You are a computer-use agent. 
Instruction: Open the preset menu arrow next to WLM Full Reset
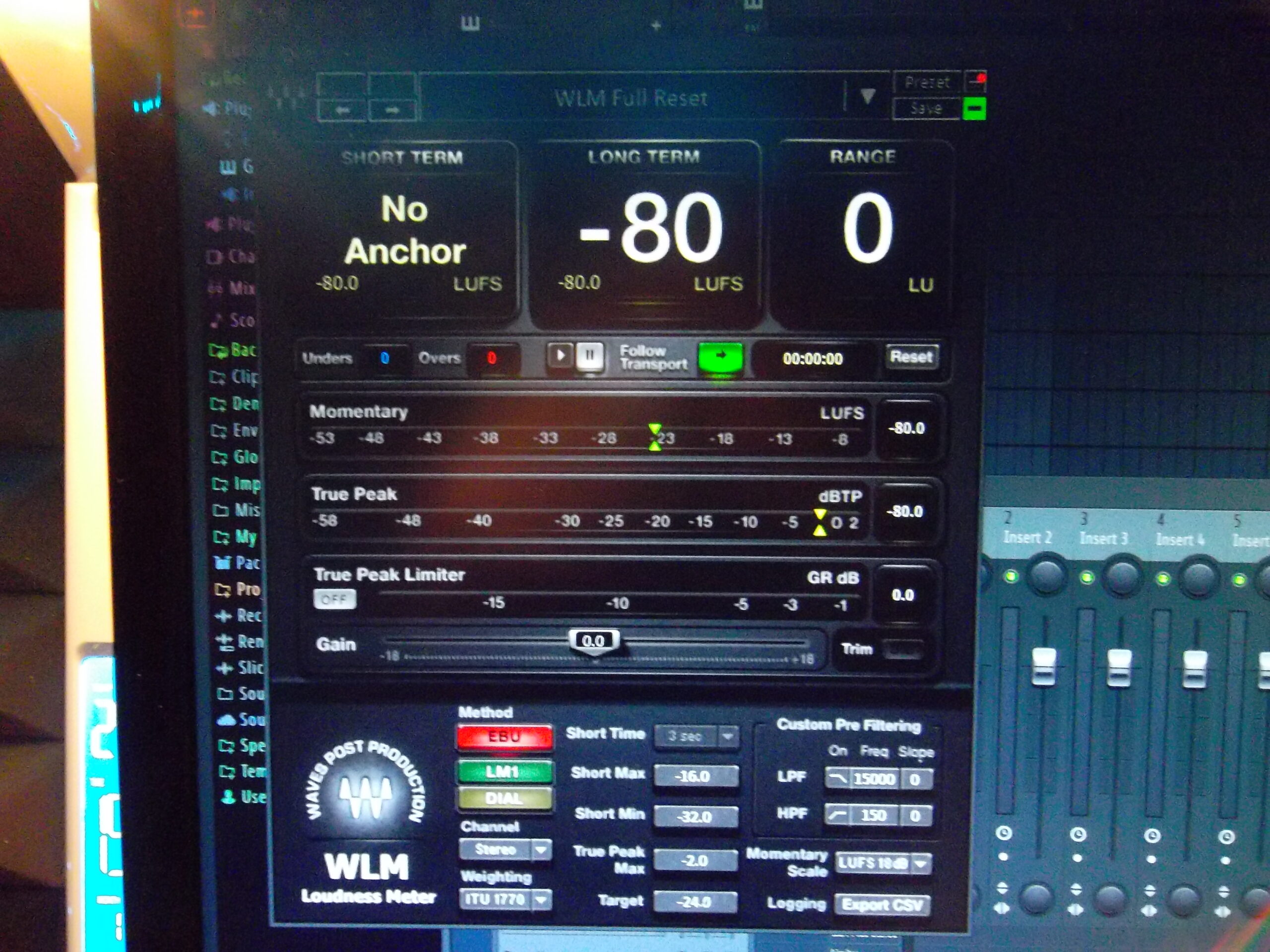(x=867, y=96)
